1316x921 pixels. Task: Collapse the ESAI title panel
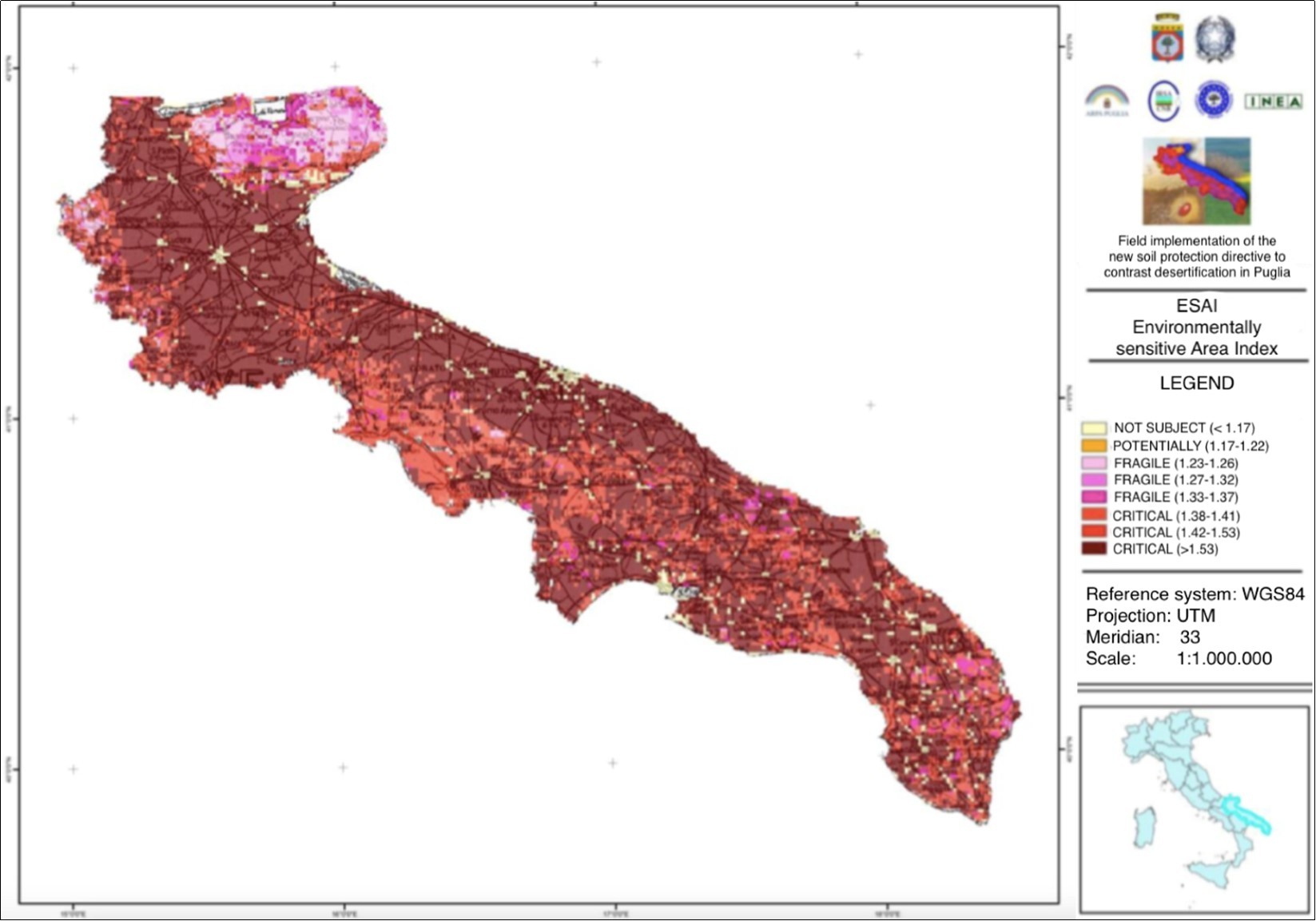1197,328
